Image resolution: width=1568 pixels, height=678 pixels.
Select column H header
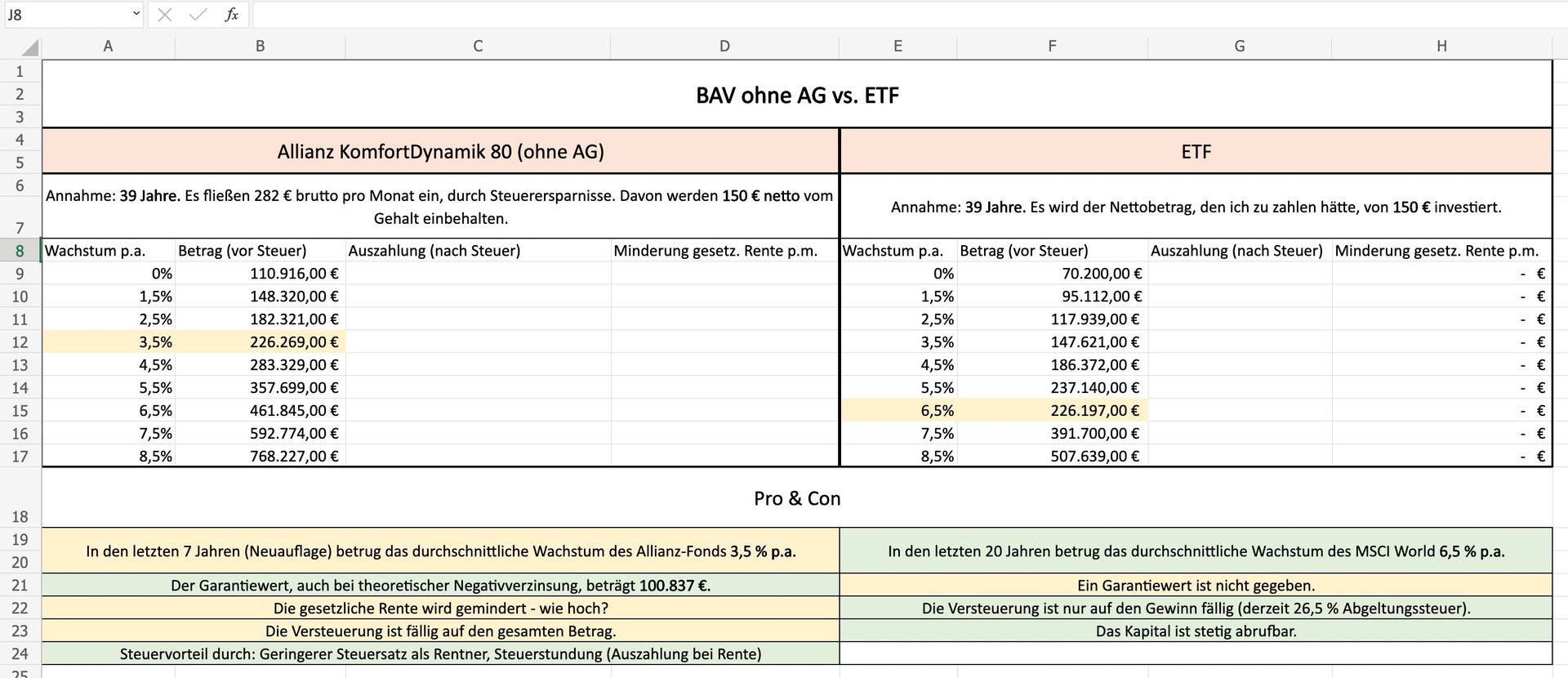(1441, 47)
